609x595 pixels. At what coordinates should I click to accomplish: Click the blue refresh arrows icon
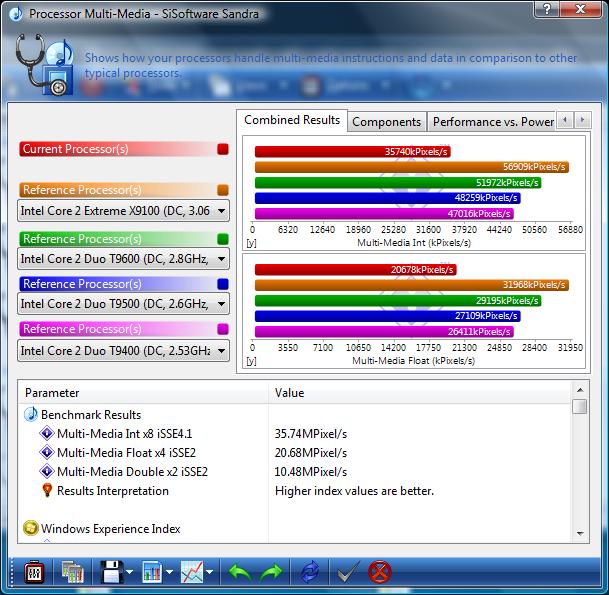tap(310, 572)
